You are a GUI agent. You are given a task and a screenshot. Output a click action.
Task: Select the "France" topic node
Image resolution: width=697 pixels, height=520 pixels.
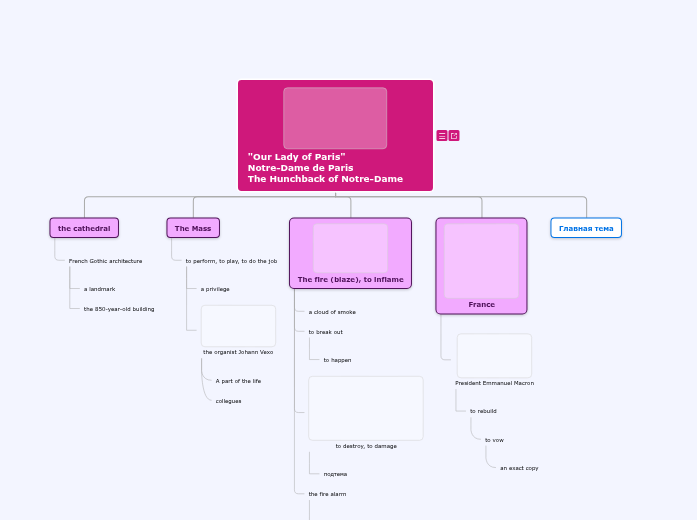tap(481, 304)
